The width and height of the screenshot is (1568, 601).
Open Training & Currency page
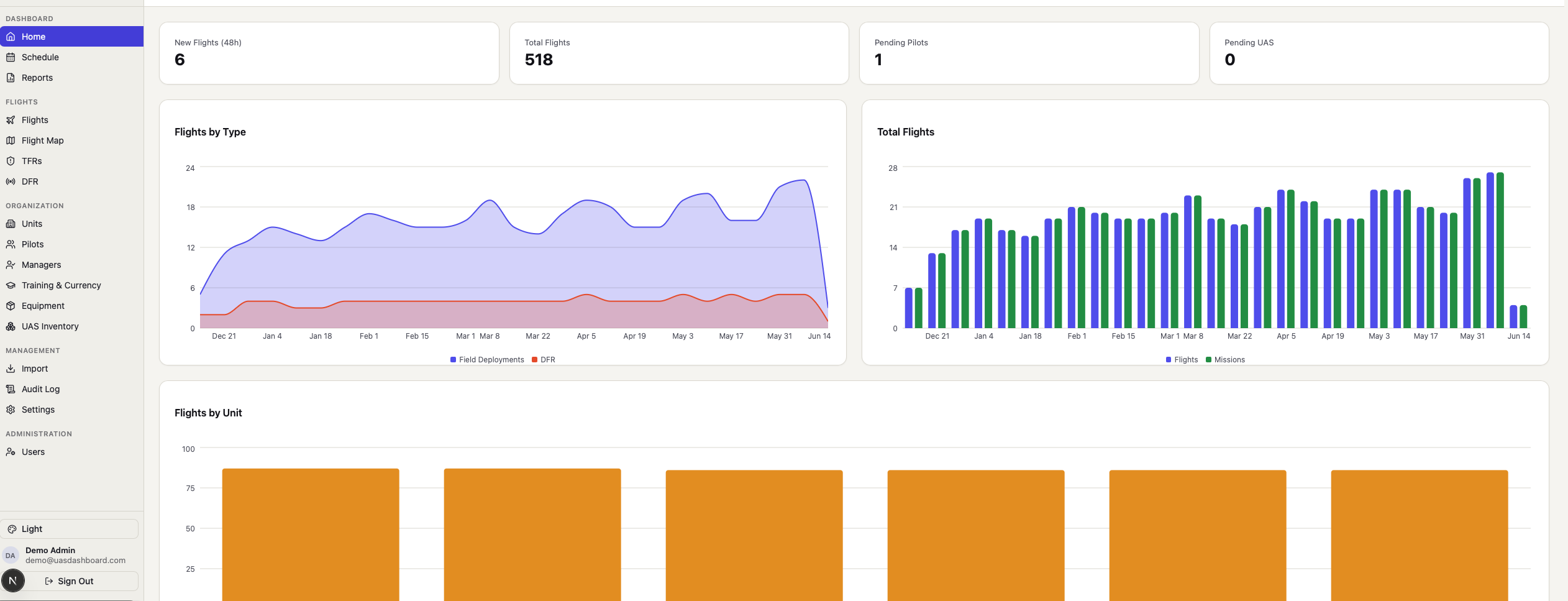pos(71,285)
